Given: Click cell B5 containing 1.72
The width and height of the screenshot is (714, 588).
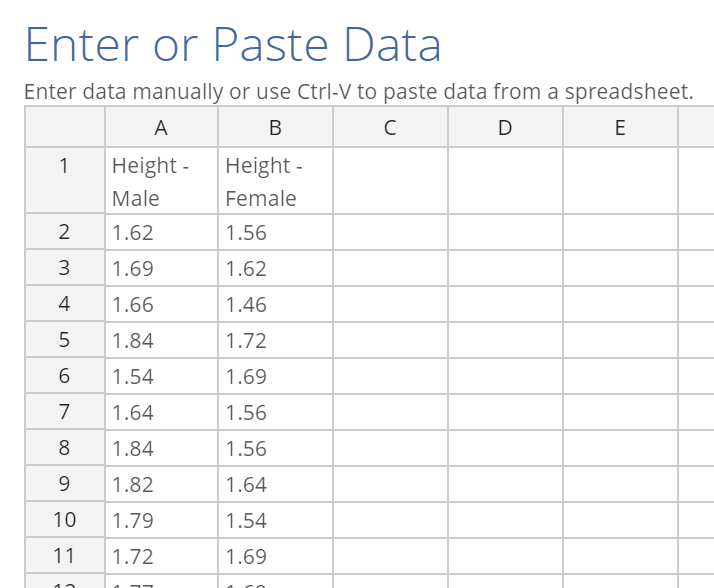Looking at the screenshot, I should point(275,340).
